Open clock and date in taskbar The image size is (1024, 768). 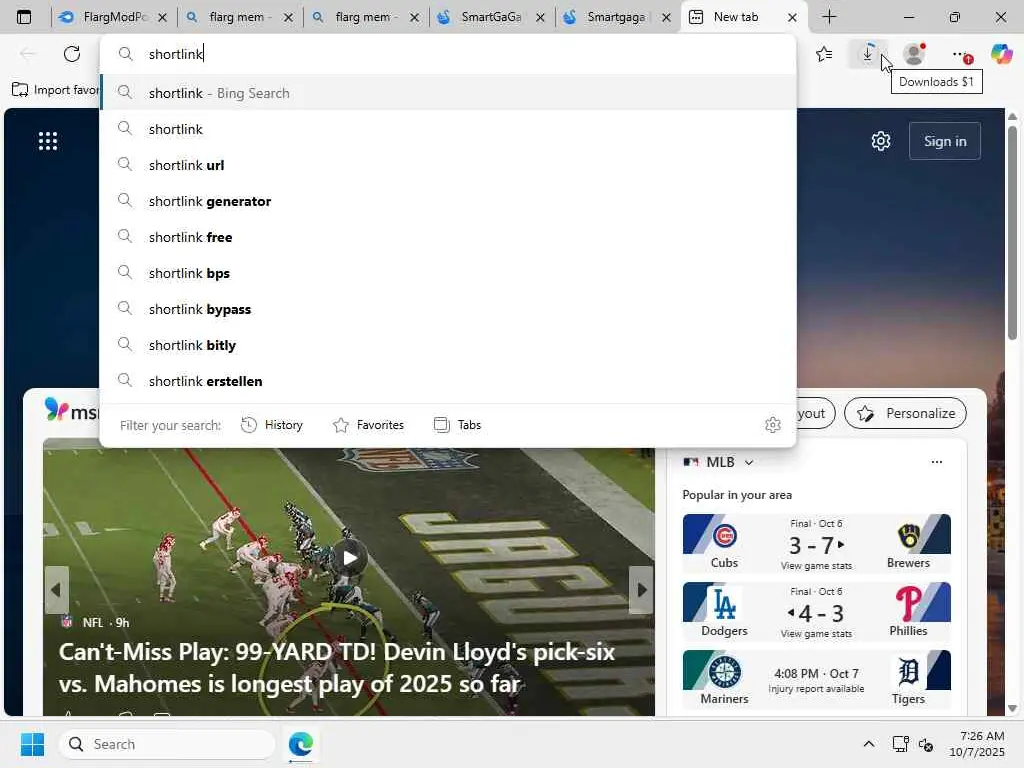[x=976, y=744]
